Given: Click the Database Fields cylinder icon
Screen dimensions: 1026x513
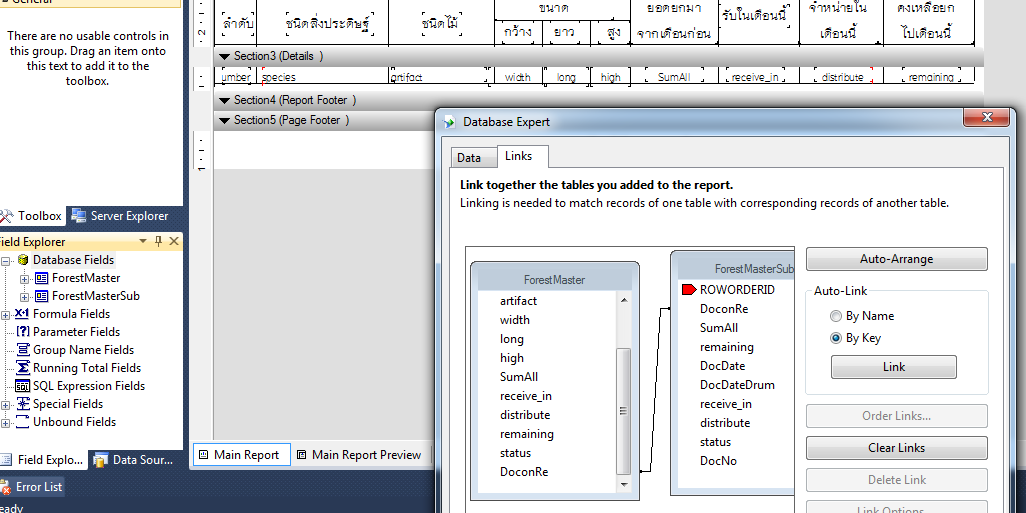Looking at the screenshot, I should [x=23, y=260].
